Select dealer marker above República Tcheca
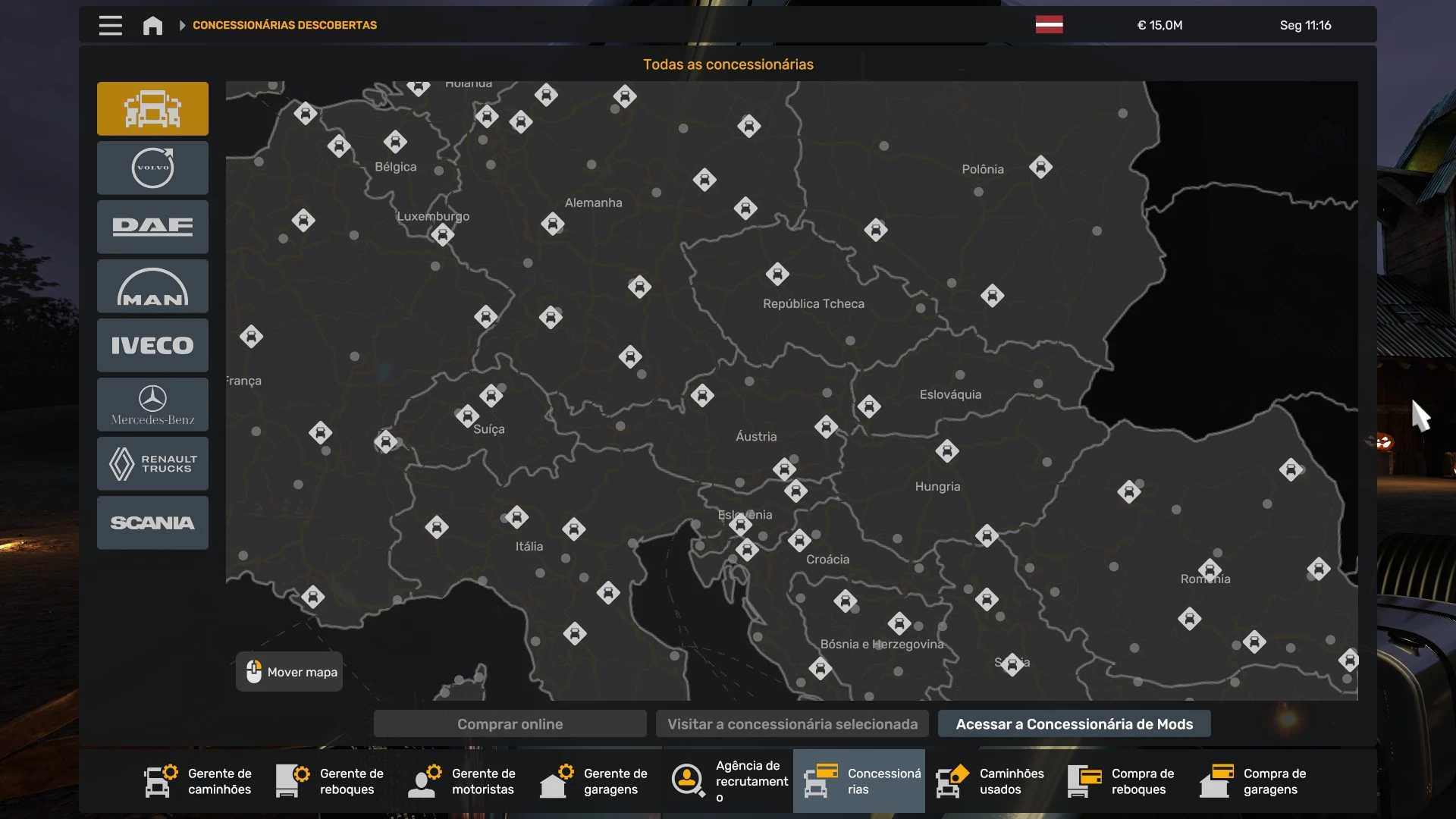Screen dimensions: 1456x819 point(777,274)
